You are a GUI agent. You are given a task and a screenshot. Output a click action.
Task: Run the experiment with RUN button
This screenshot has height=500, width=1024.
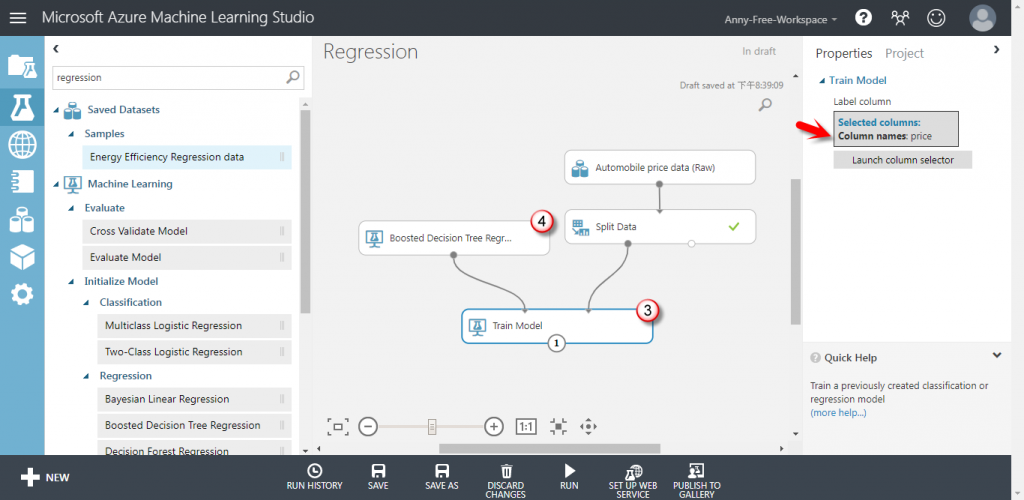(x=569, y=477)
